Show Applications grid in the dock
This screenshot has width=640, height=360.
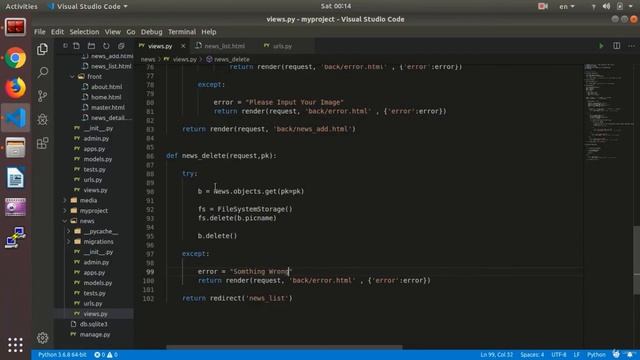click(16, 345)
